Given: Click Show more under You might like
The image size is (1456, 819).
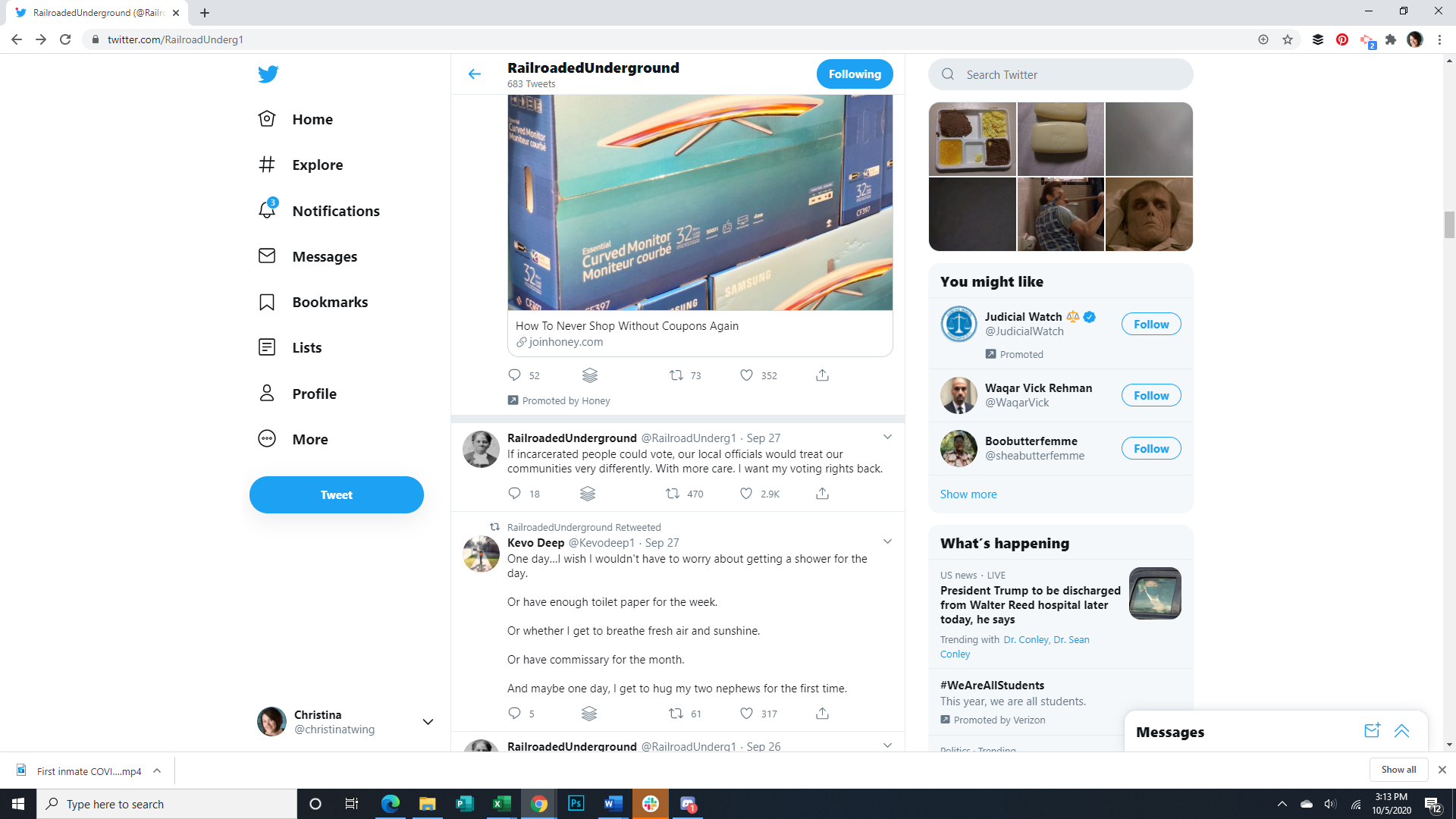Looking at the screenshot, I should 968,494.
